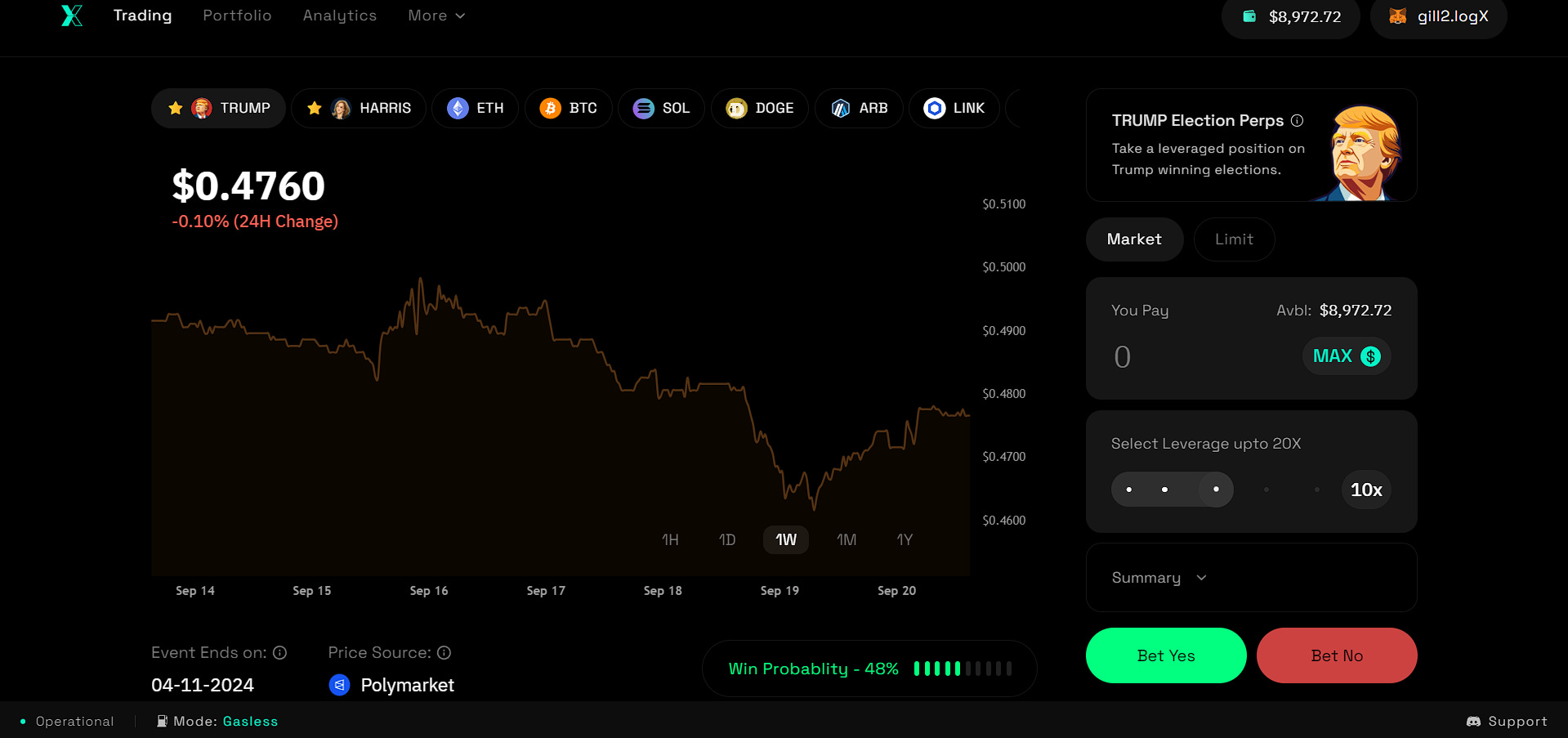1568x738 pixels.
Task: Expand the More dropdown menu
Action: pyautogui.click(x=436, y=16)
